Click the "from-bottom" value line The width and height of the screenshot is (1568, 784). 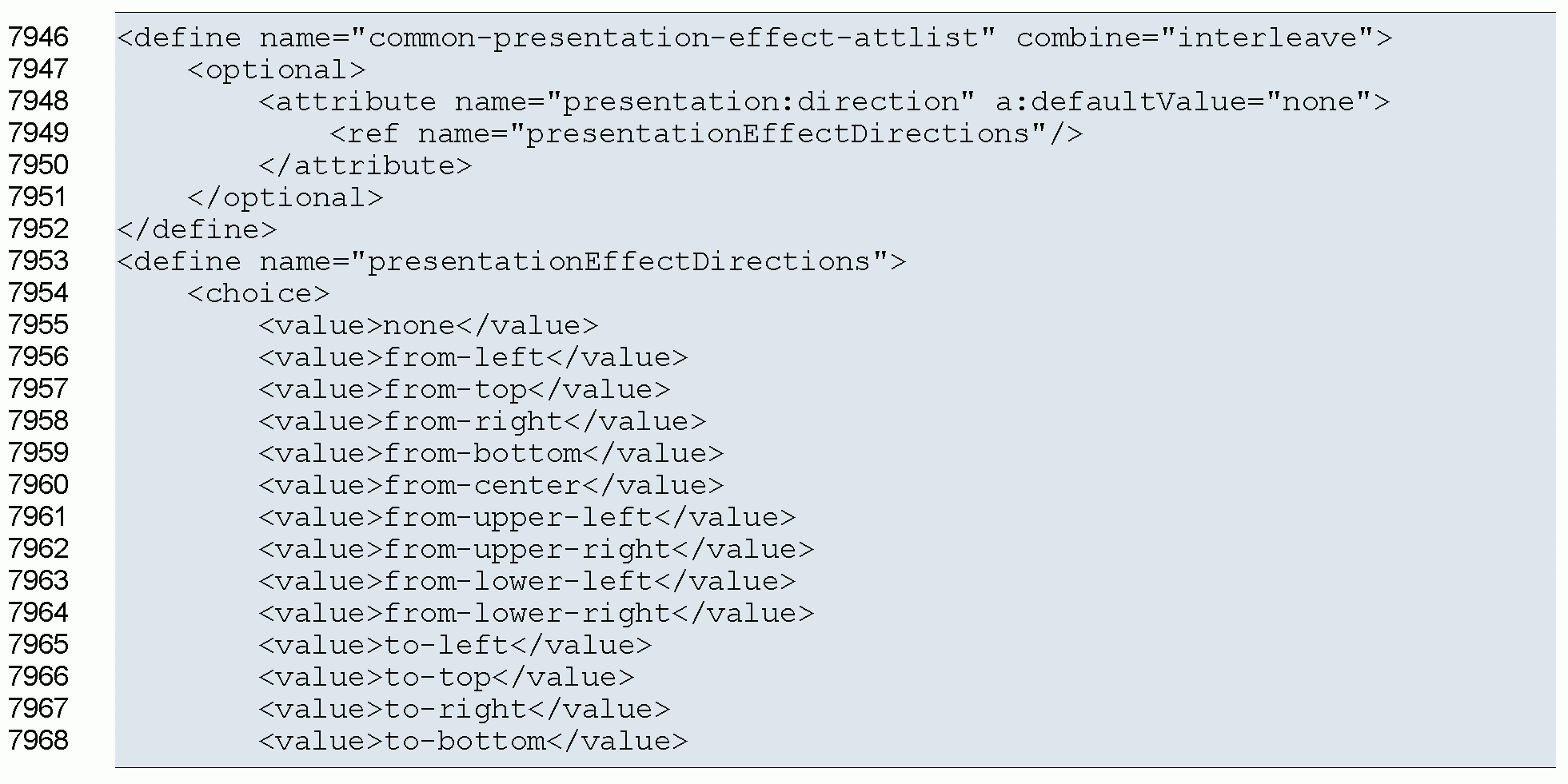click(490, 453)
